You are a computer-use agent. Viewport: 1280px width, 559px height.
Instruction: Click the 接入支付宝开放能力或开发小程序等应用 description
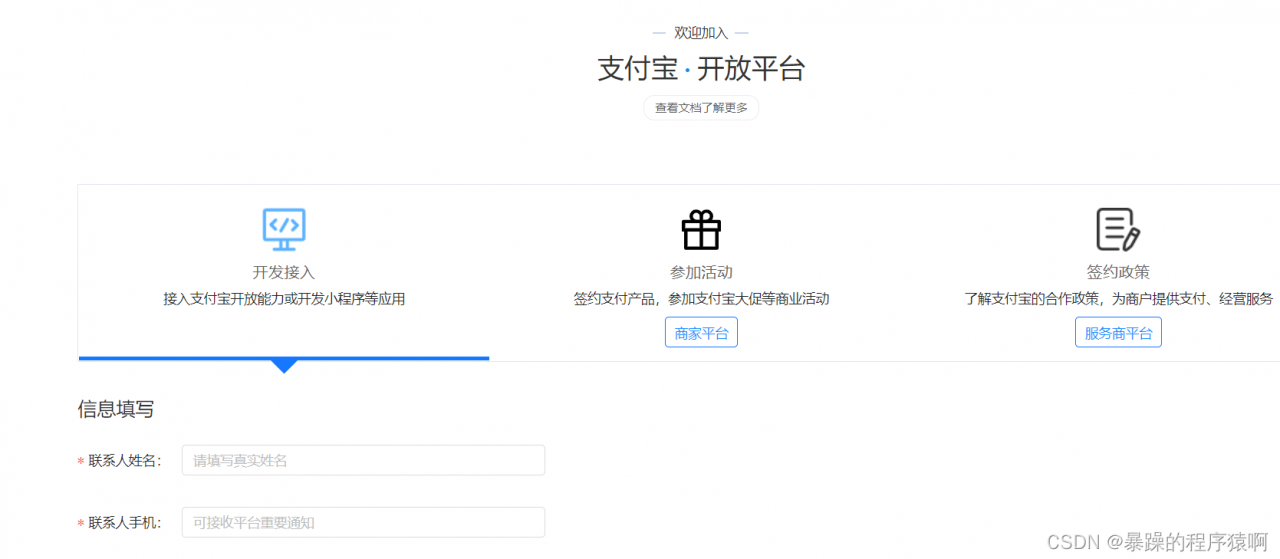(284, 299)
